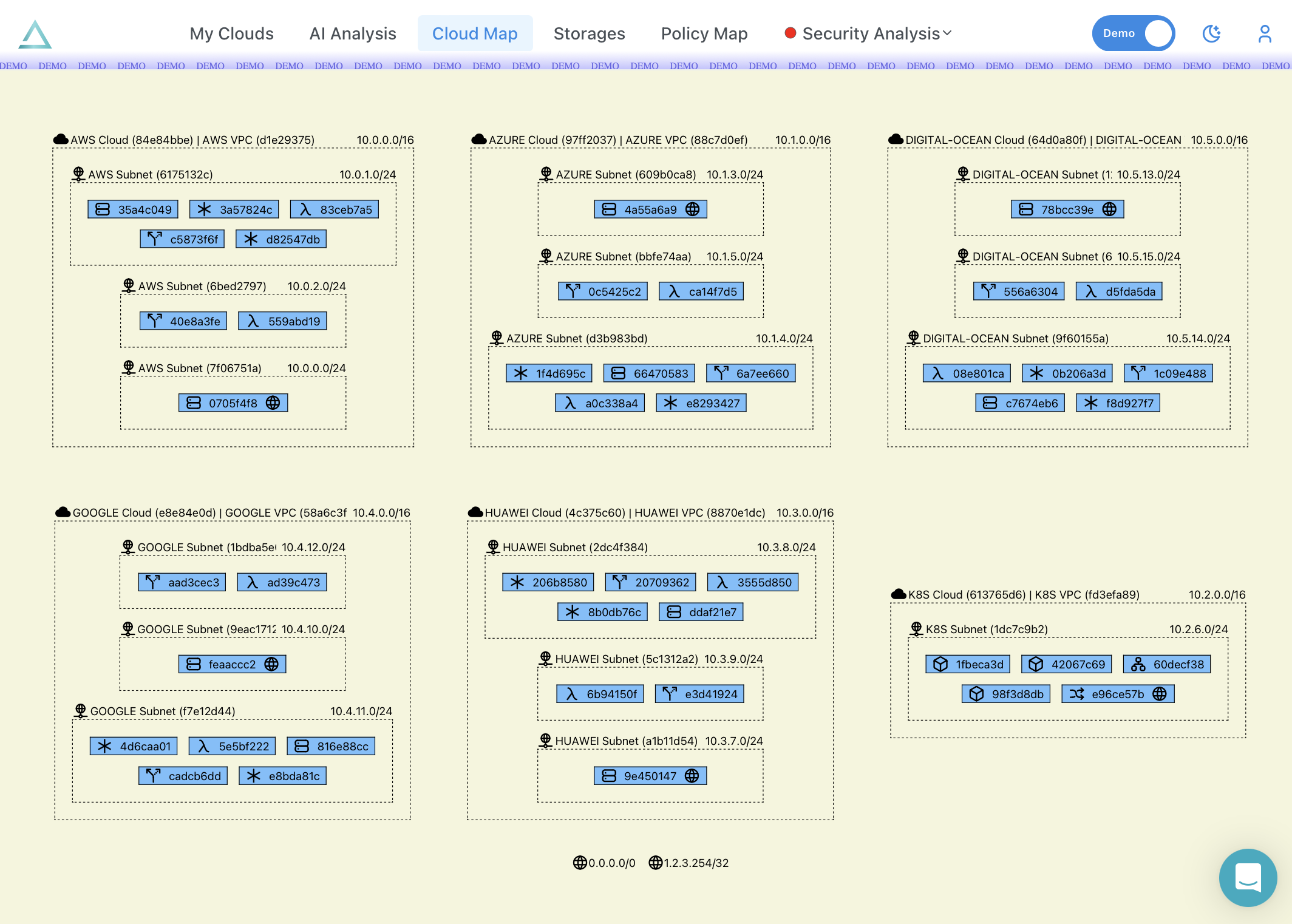This screenshot has width=1292, height=924.
Task: Select K8S pod node 1fbeca3d
Action: coord(968,664)
